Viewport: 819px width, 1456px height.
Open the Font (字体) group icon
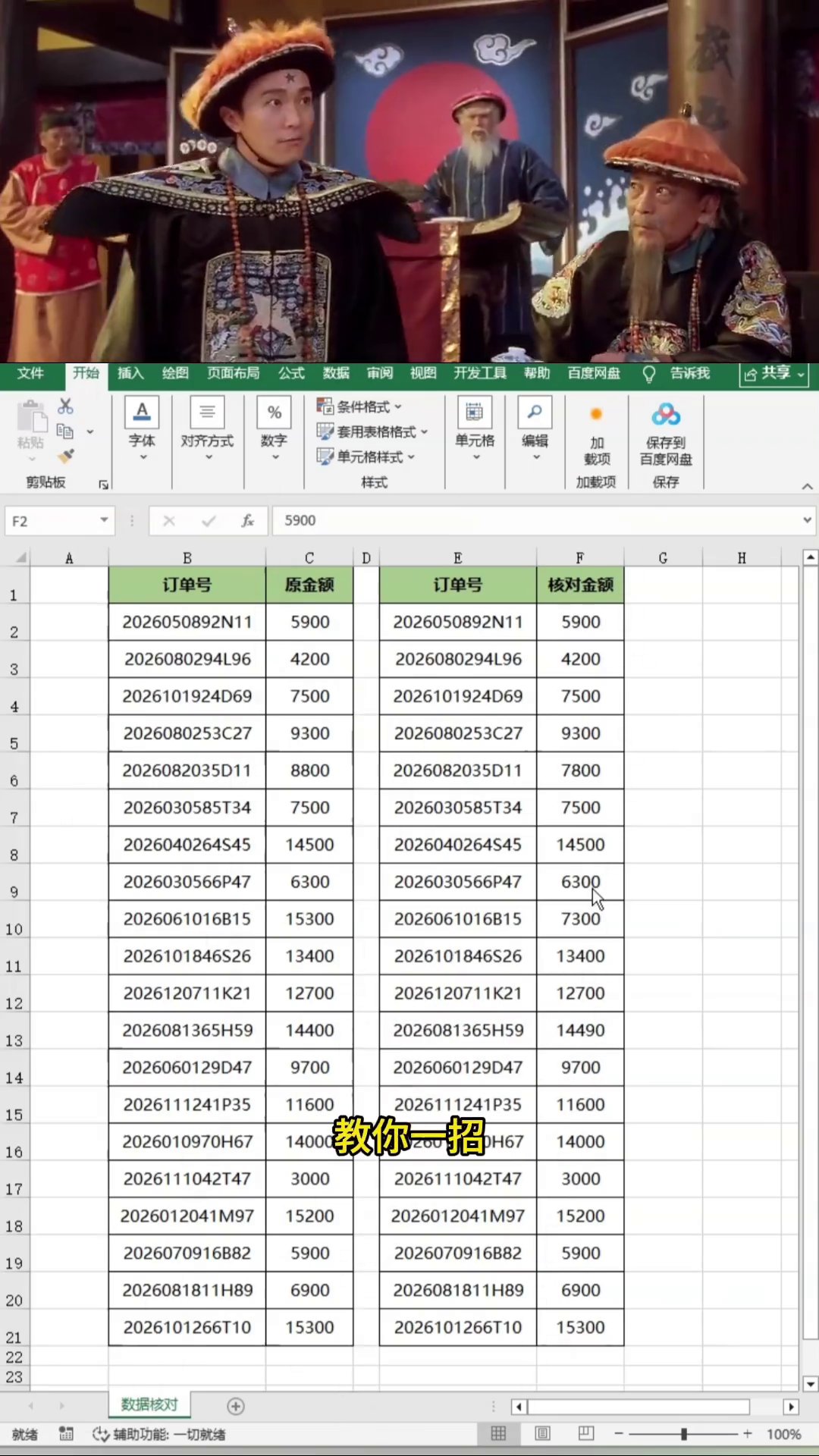click(x=142, y=413)
